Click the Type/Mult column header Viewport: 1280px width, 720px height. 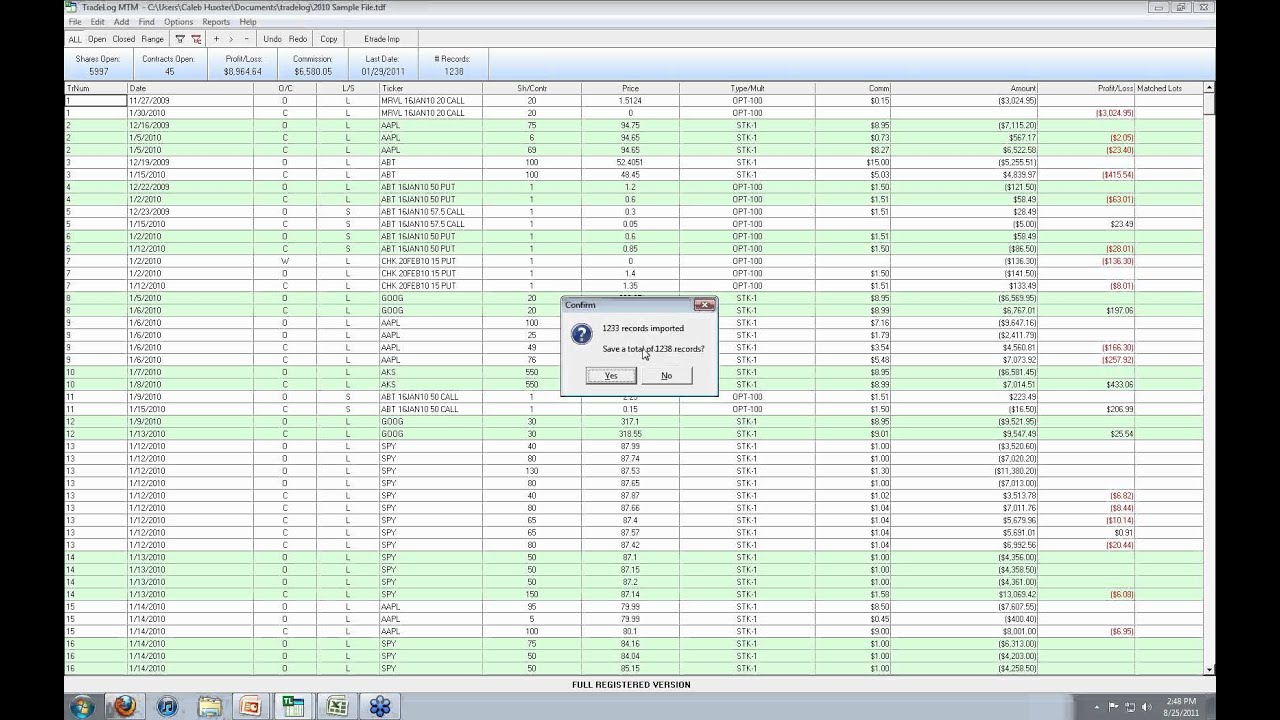coord(747,88)
